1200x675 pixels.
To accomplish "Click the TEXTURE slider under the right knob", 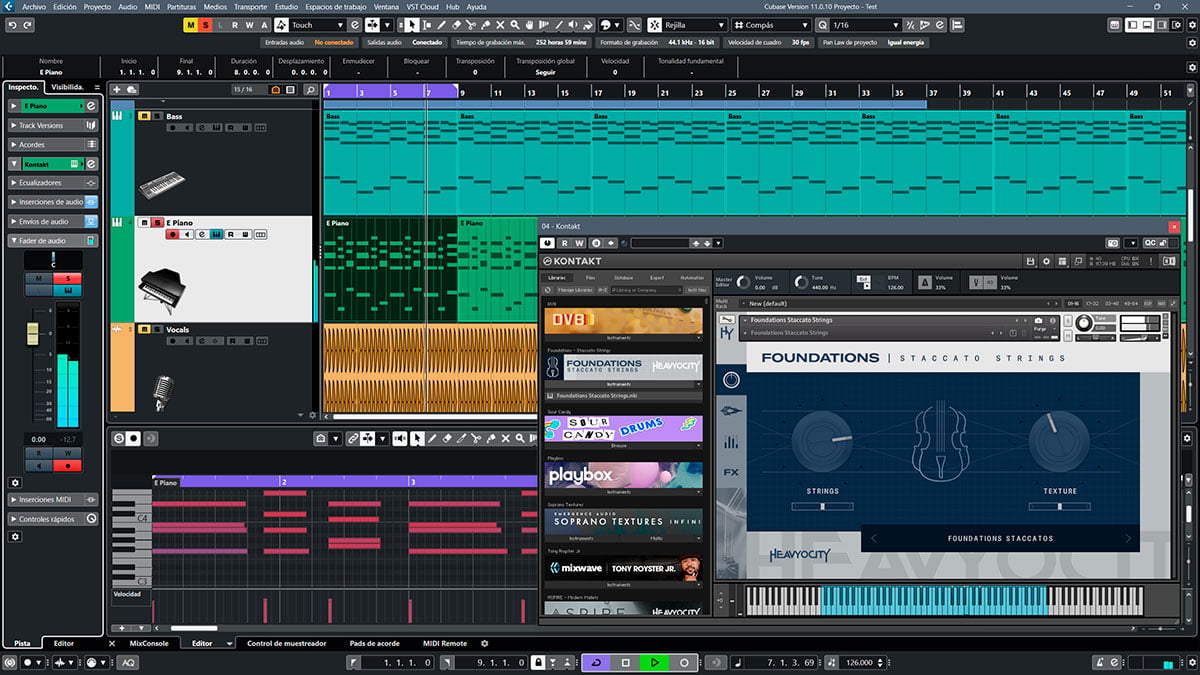I will coord(1060,506).
